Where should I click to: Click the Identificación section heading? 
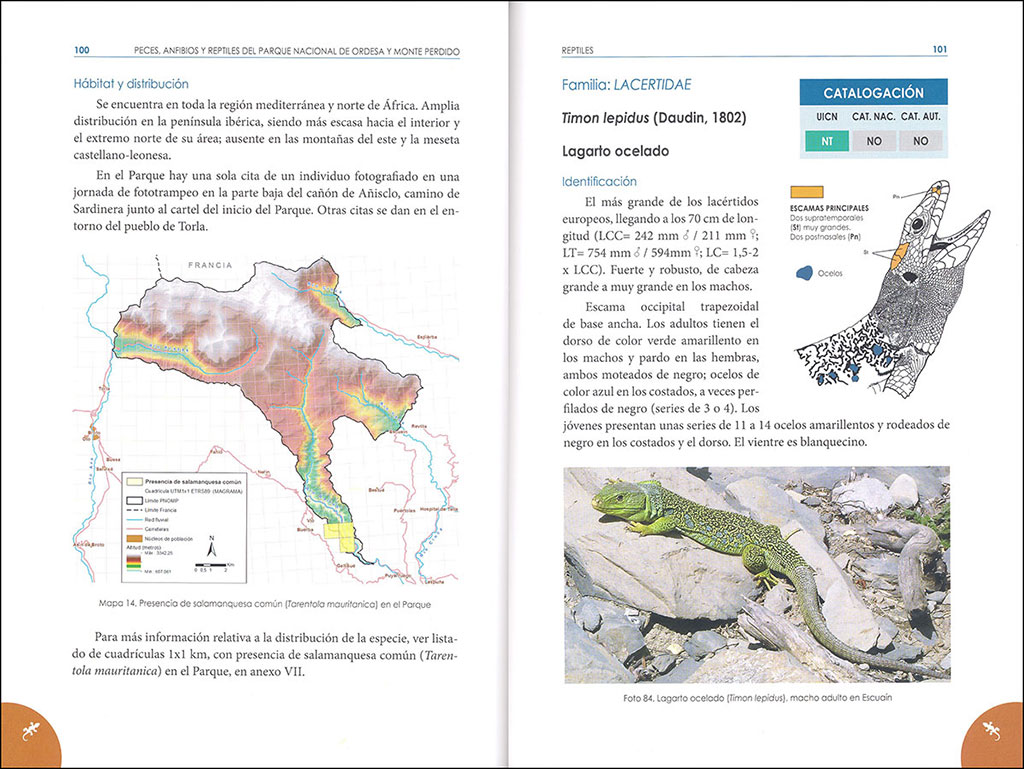(599, 182)
